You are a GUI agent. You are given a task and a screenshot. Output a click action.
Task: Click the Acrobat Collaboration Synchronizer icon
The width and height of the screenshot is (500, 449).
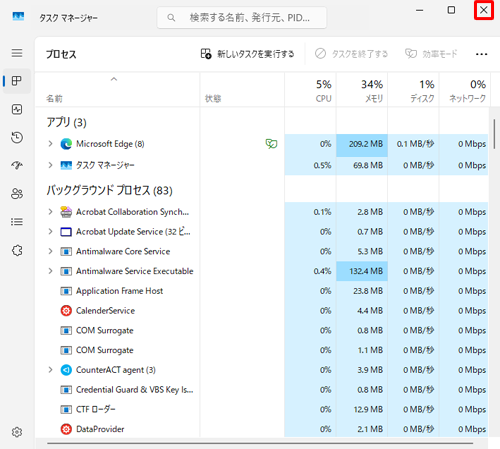[66, 212]
